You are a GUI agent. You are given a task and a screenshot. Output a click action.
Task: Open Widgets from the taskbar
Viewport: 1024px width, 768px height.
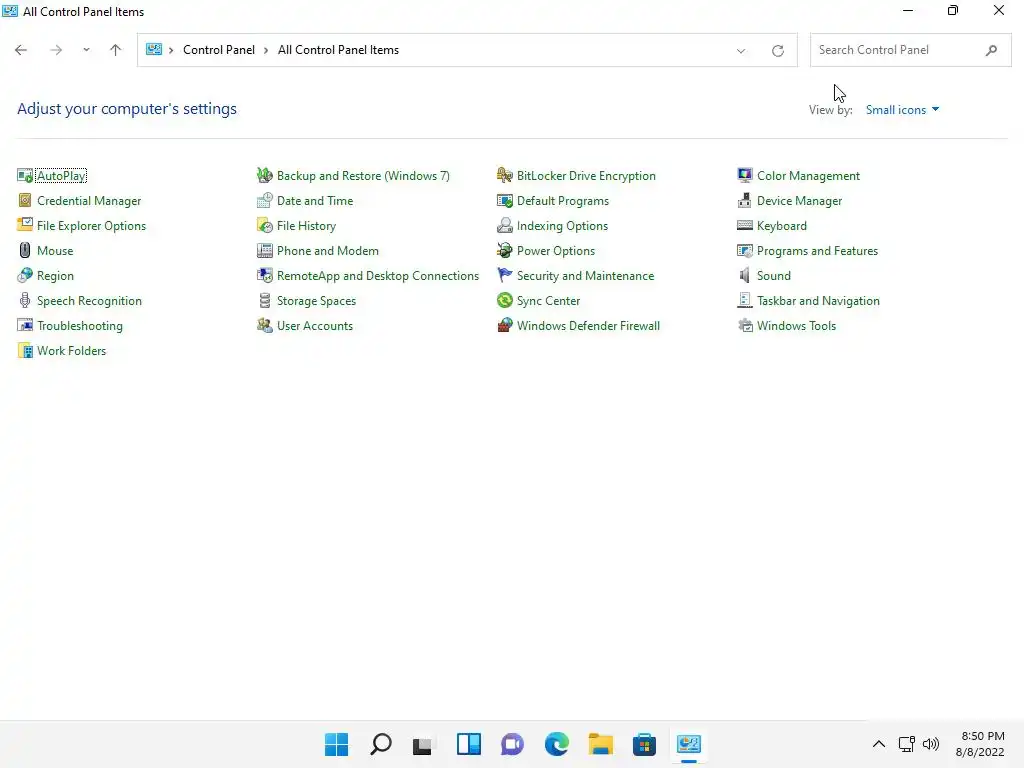tap(469, 744)
